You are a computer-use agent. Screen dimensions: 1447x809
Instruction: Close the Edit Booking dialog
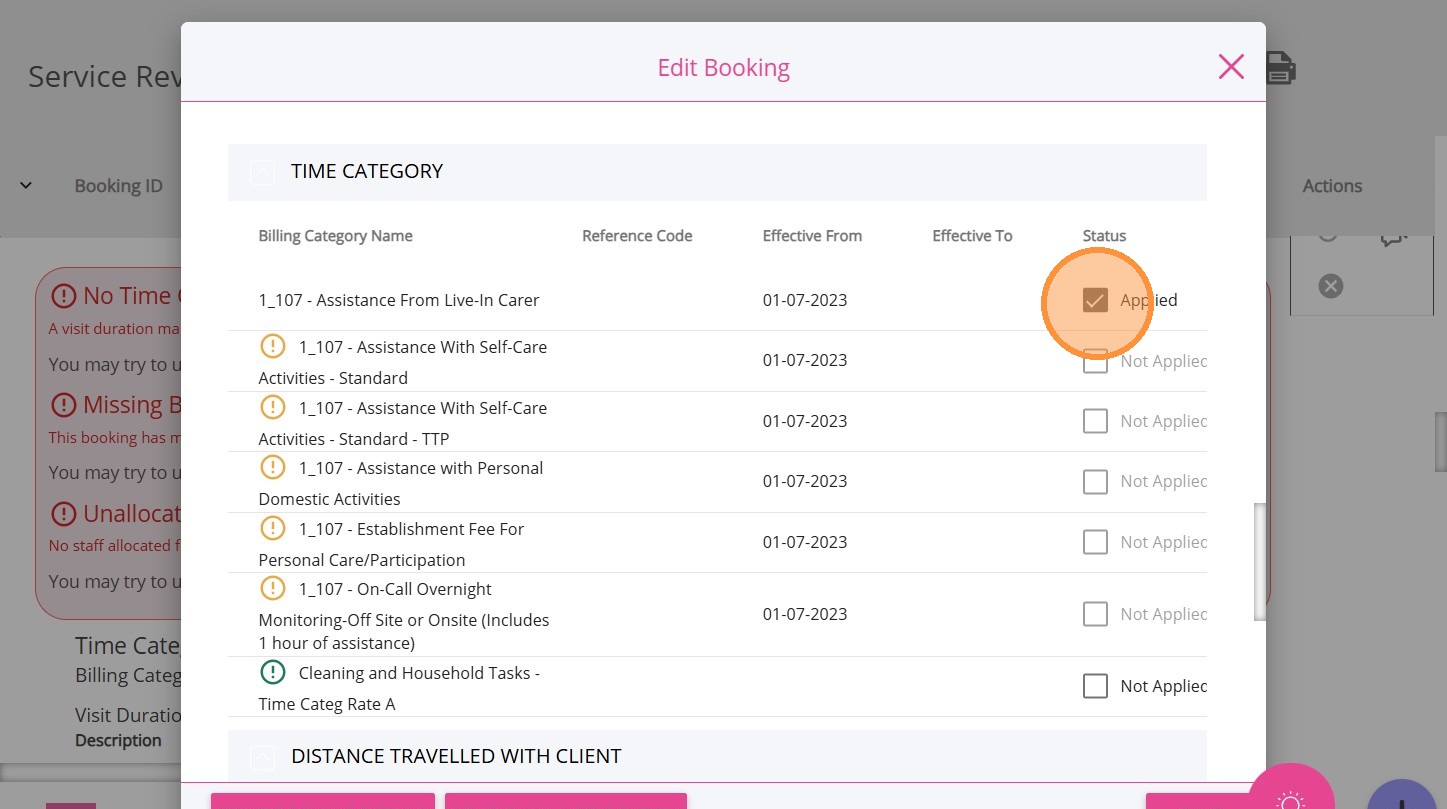pyautogui.click(x=1231, y=67)
